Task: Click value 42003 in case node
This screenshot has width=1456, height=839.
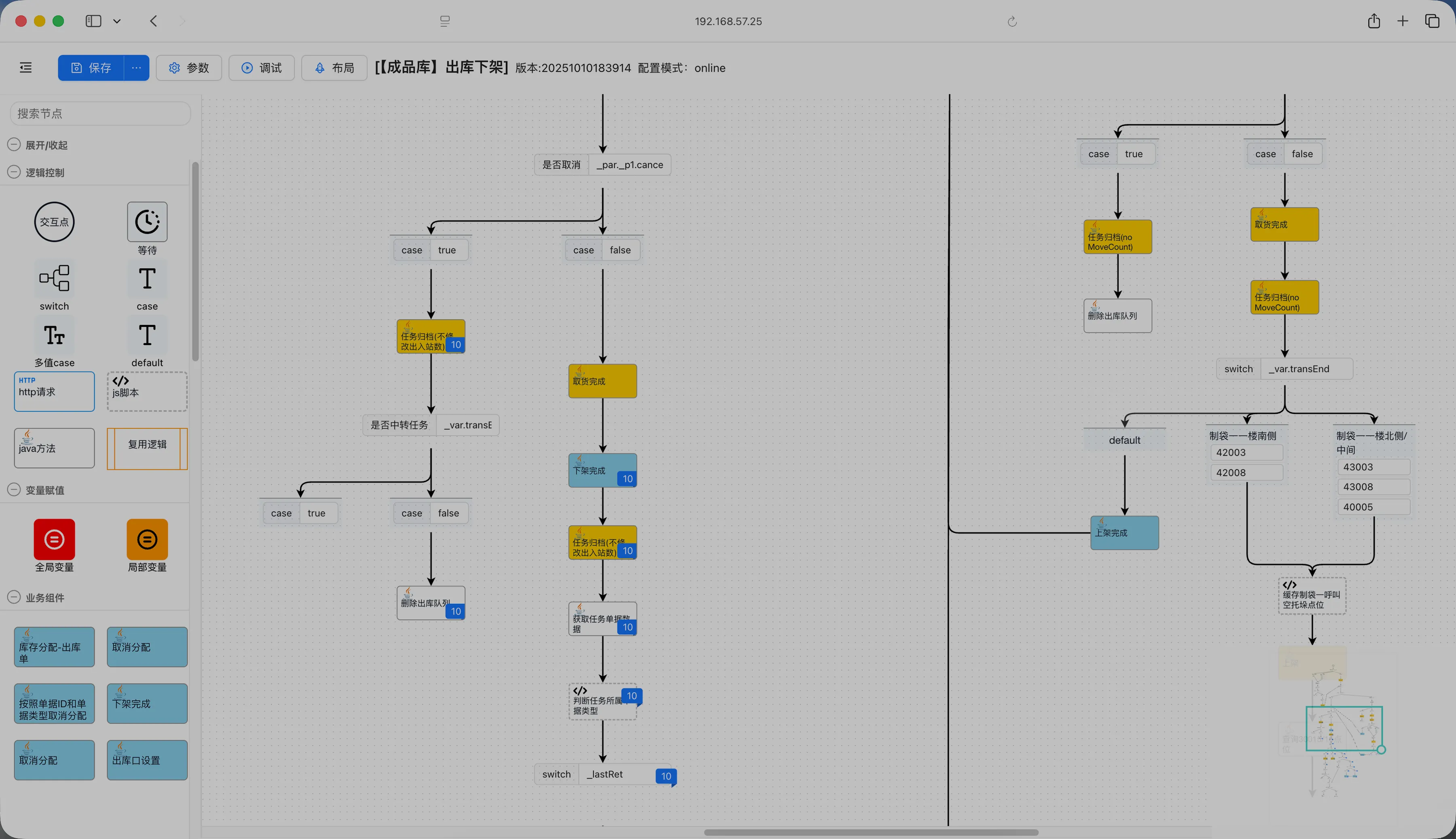Action: [x=1246, y=452]
